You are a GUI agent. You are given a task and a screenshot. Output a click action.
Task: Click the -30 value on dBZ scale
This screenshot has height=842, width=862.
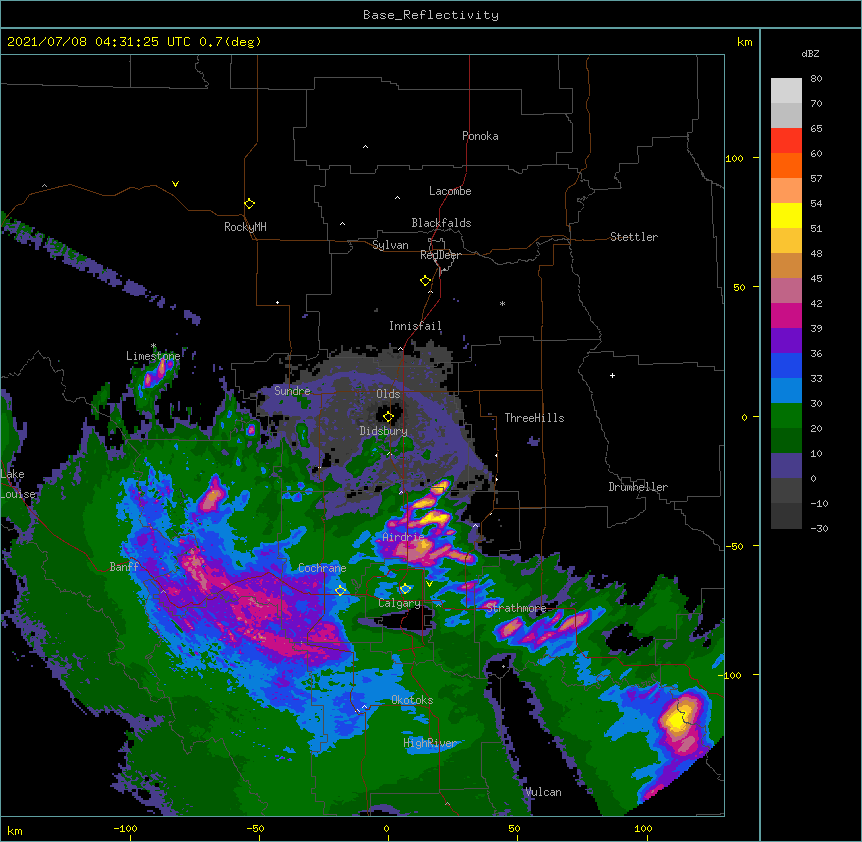(x=819, y=528)
